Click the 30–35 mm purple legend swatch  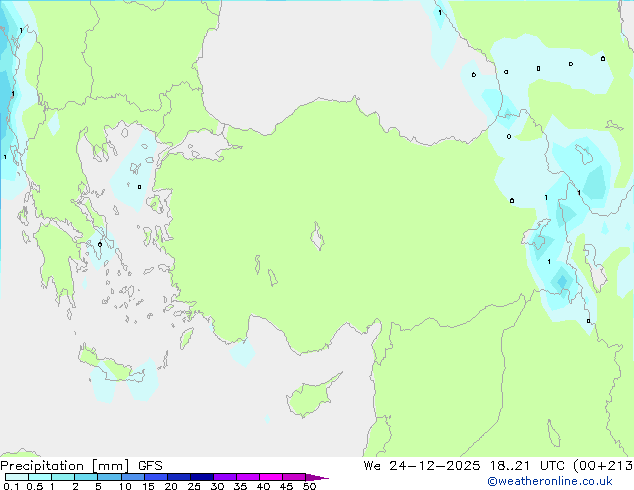(x=225, y=477)
